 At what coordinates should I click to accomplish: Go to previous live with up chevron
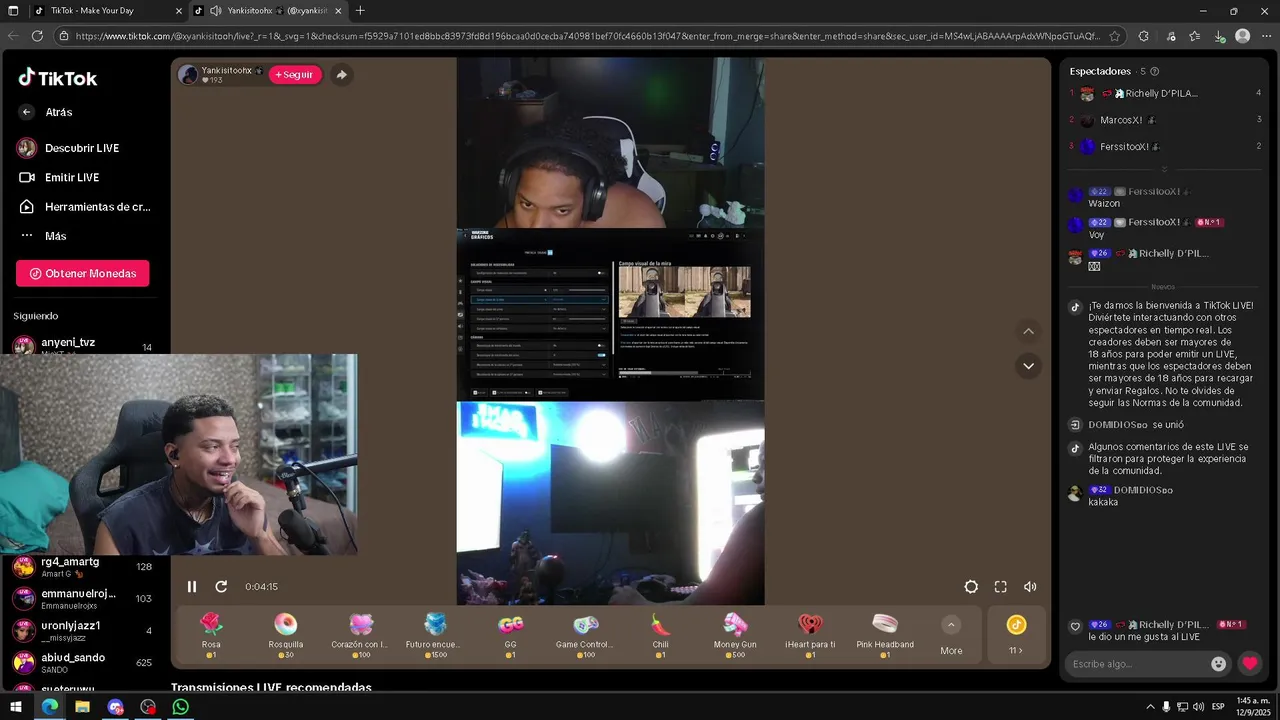[x=1028, y=331]
